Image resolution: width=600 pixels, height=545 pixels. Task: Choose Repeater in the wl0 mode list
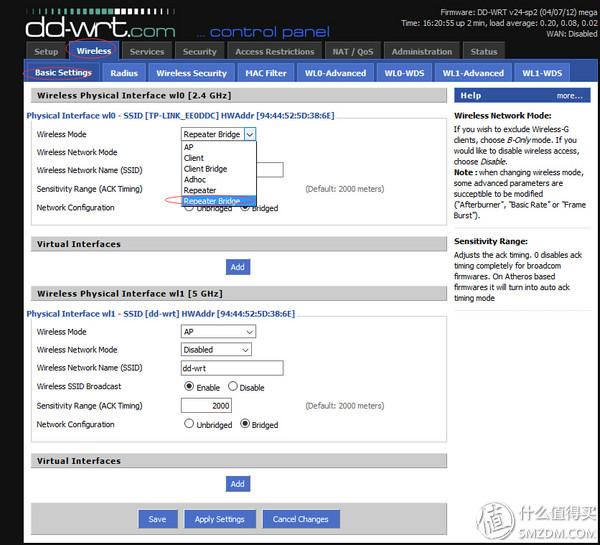tap(218, 190)
